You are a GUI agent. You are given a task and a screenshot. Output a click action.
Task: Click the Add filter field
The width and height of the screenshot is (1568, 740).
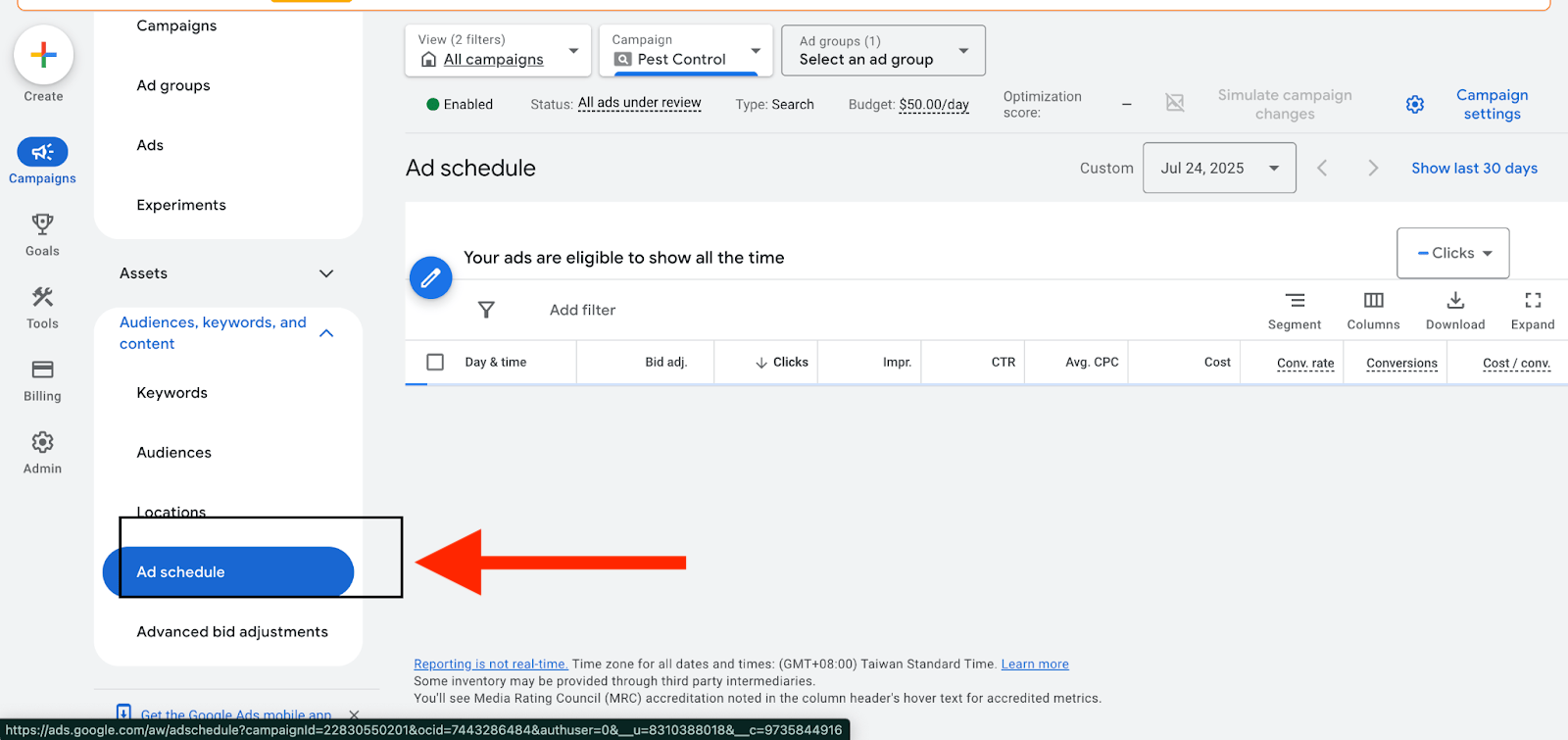point(582,310)
